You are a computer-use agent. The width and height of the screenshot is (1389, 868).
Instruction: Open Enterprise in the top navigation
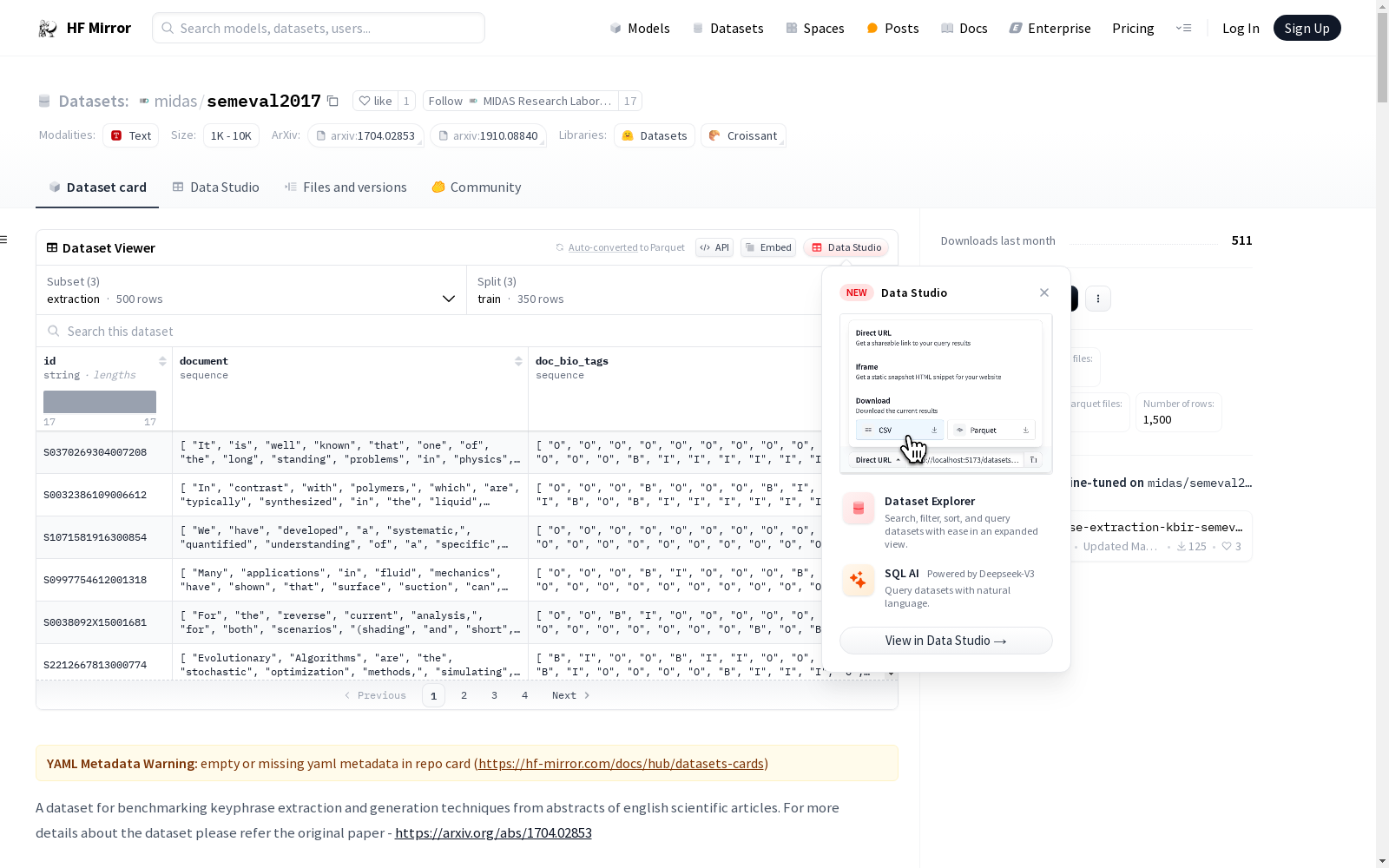1050,28
